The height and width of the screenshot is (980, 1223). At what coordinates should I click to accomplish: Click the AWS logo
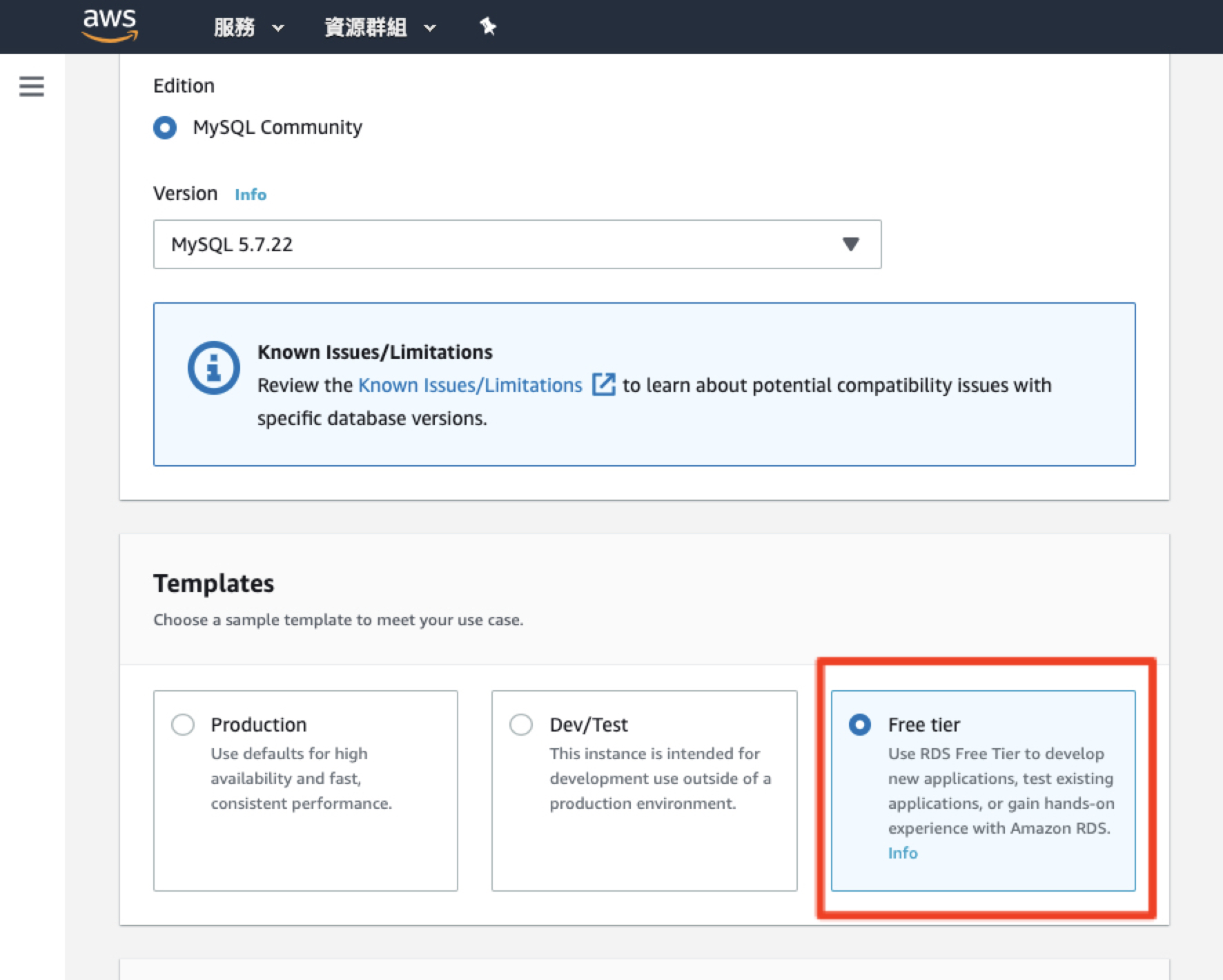point(110,26)
